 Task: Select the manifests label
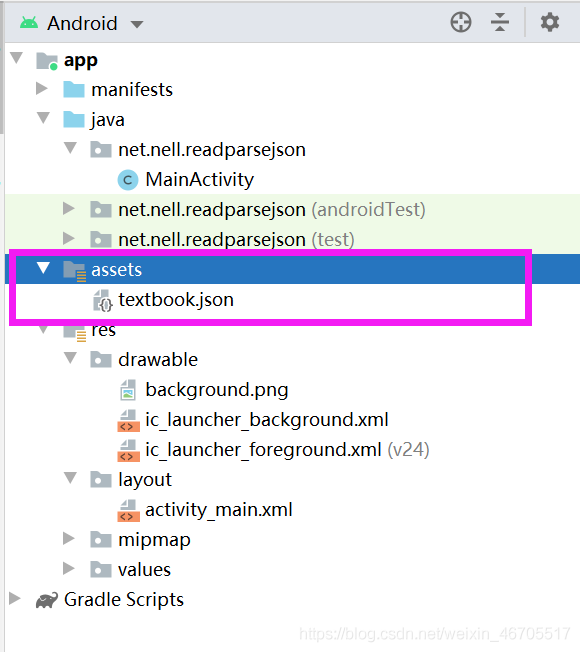132,90
